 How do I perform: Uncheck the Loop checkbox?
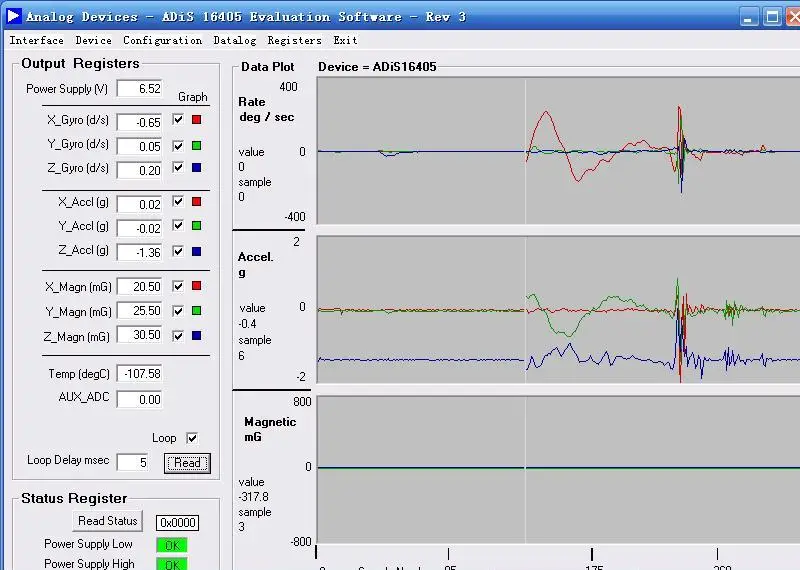[192, 438]
